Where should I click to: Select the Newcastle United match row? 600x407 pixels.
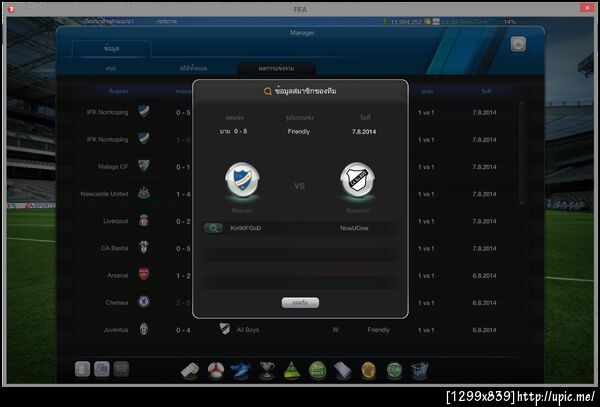point(126,194)
